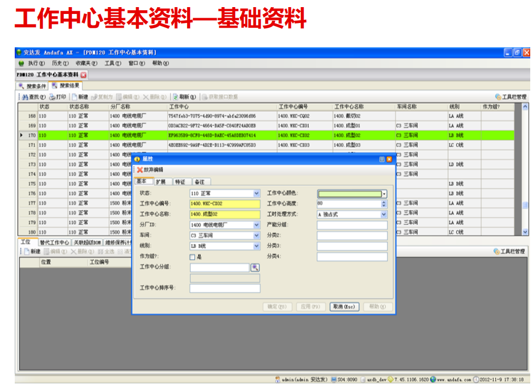Open the 工具 menu in the menu bar

[x=113, y=63]
